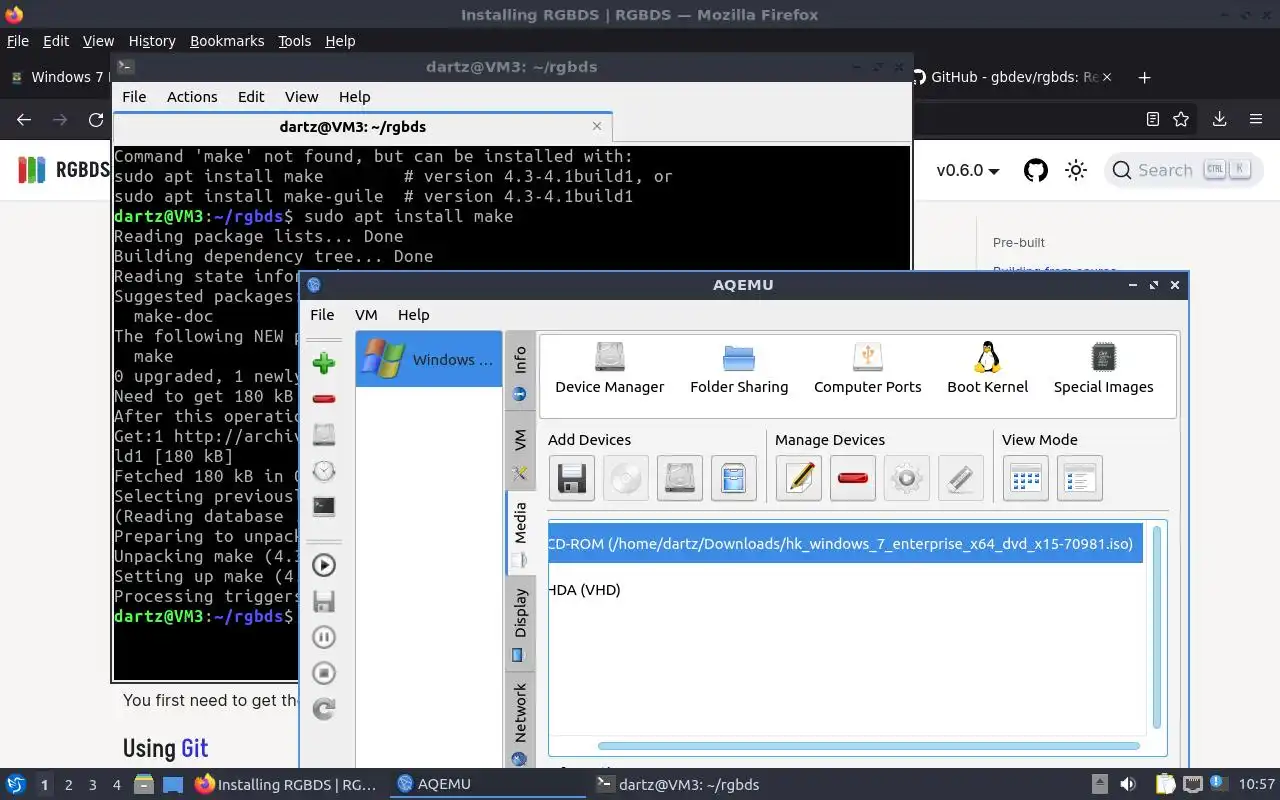Screen dimensions: 1280x800
Task: Select the Media vertical tab
Action: 520,532
